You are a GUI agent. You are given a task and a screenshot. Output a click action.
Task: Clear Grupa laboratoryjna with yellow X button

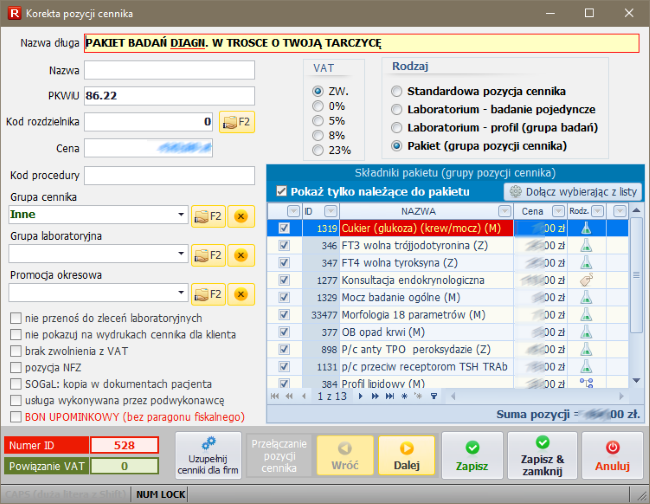pos(239,254)
